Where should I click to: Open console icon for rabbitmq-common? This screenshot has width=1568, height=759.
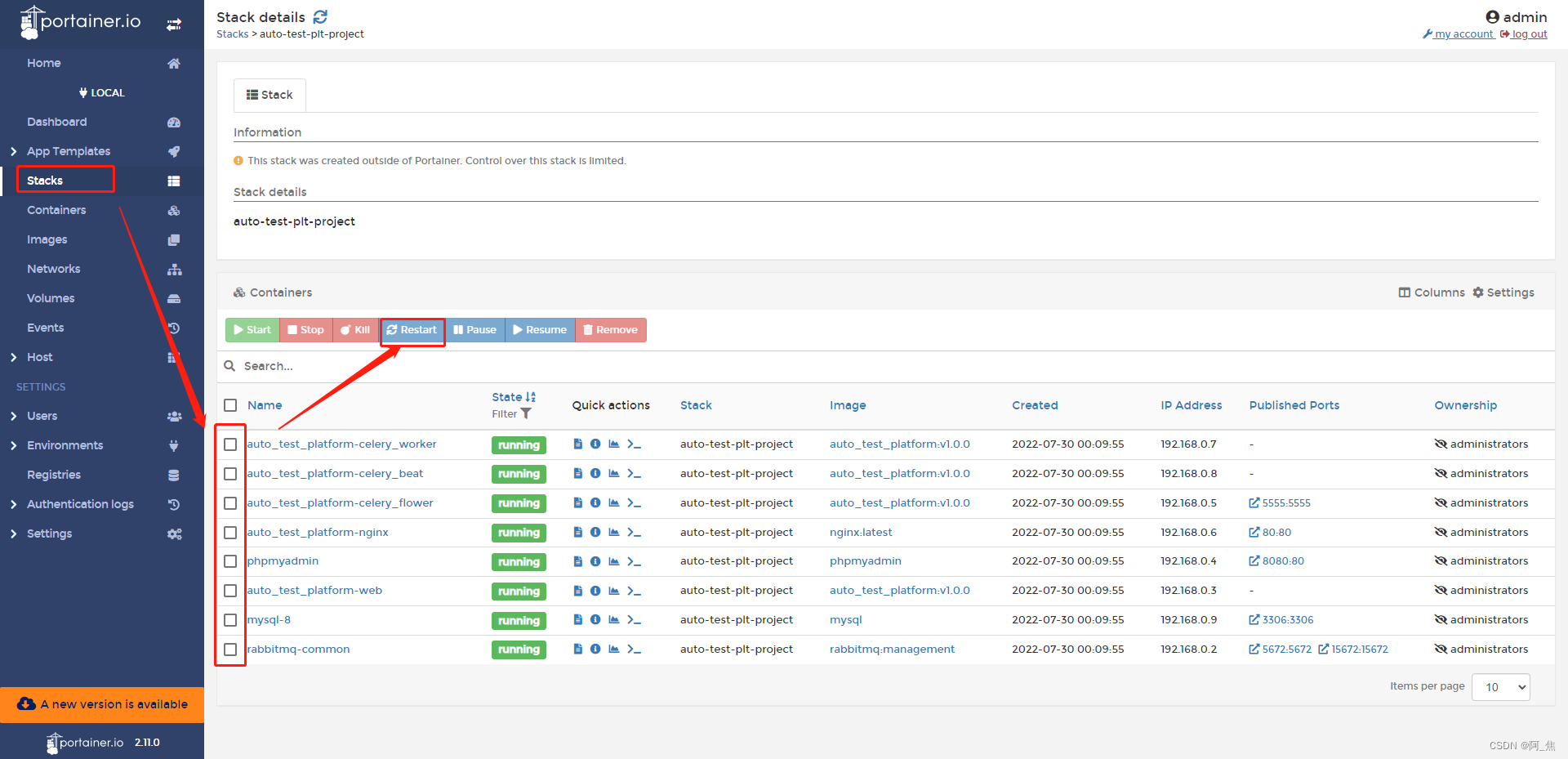(634, 649)
